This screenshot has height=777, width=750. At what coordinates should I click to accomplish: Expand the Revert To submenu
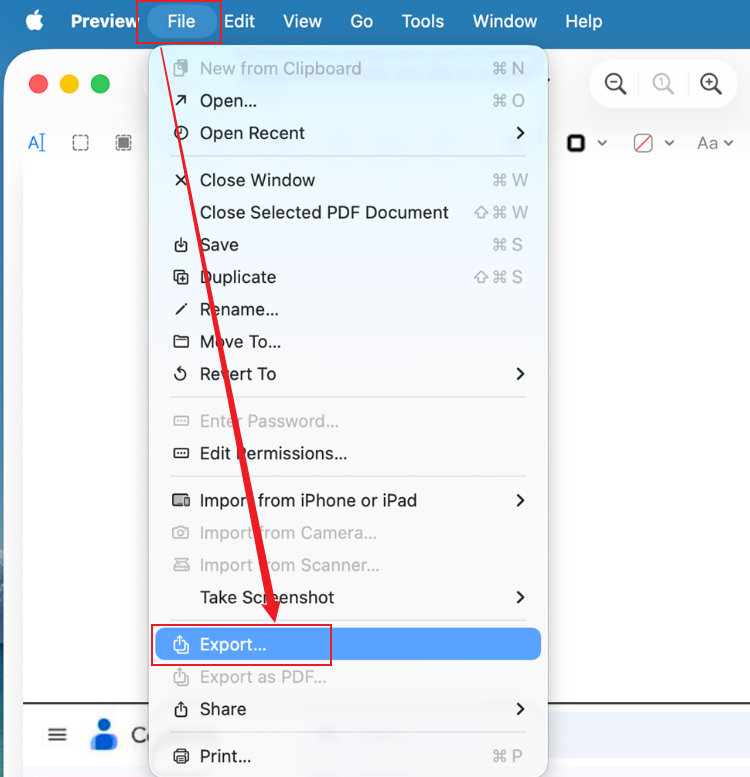click(x=348, y=374)
